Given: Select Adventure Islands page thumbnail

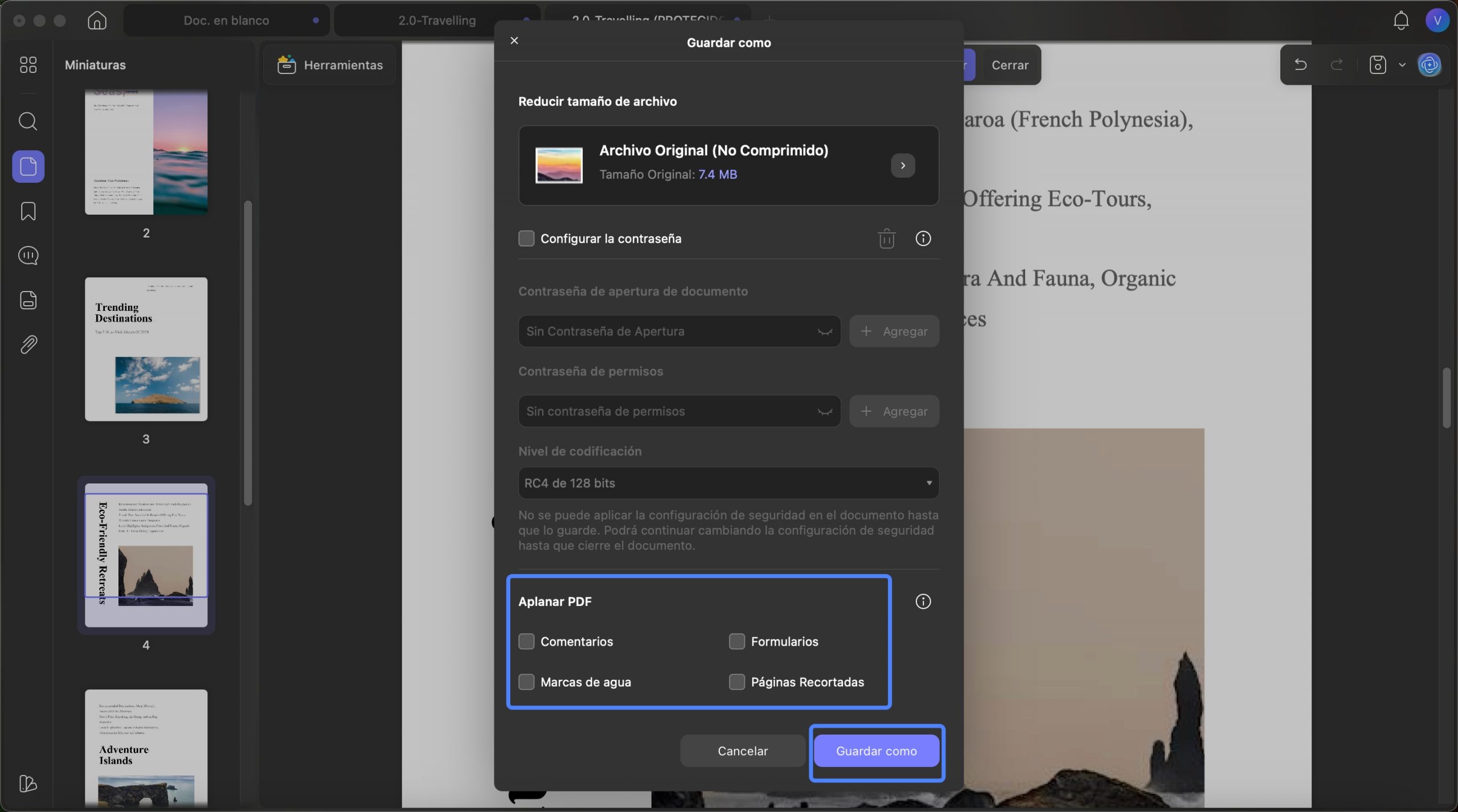Looking at the screenshot, I should tap(146, 749).
